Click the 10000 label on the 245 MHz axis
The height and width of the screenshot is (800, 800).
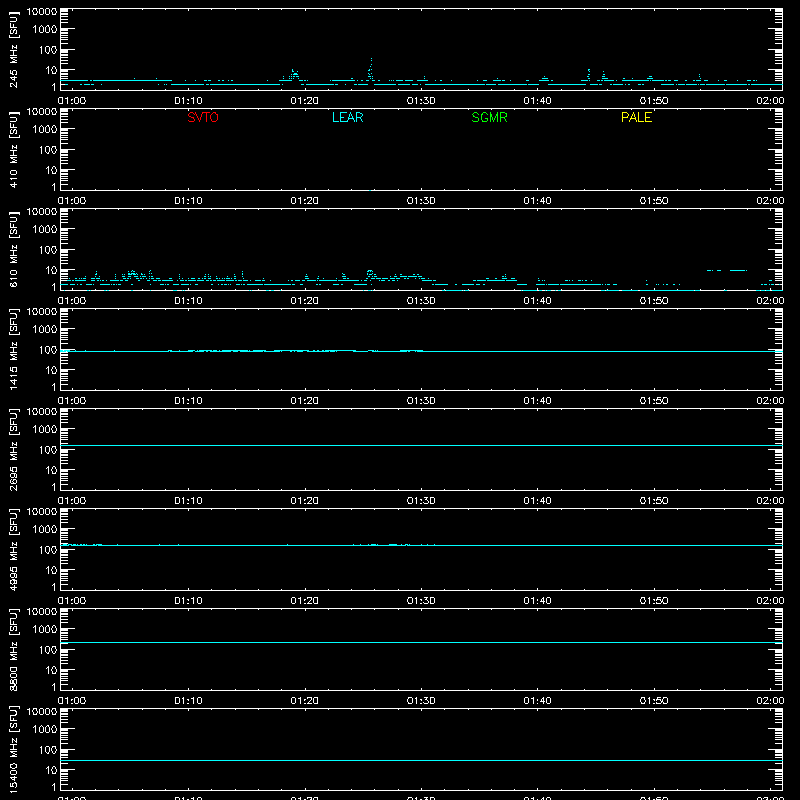pos(42,12)
